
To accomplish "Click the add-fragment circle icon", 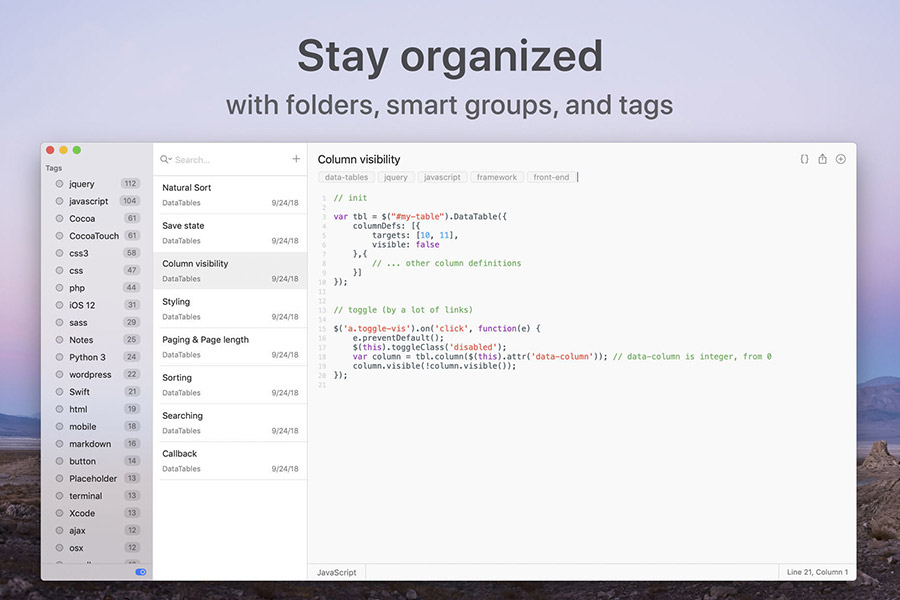I will click(x=840, y=159).
